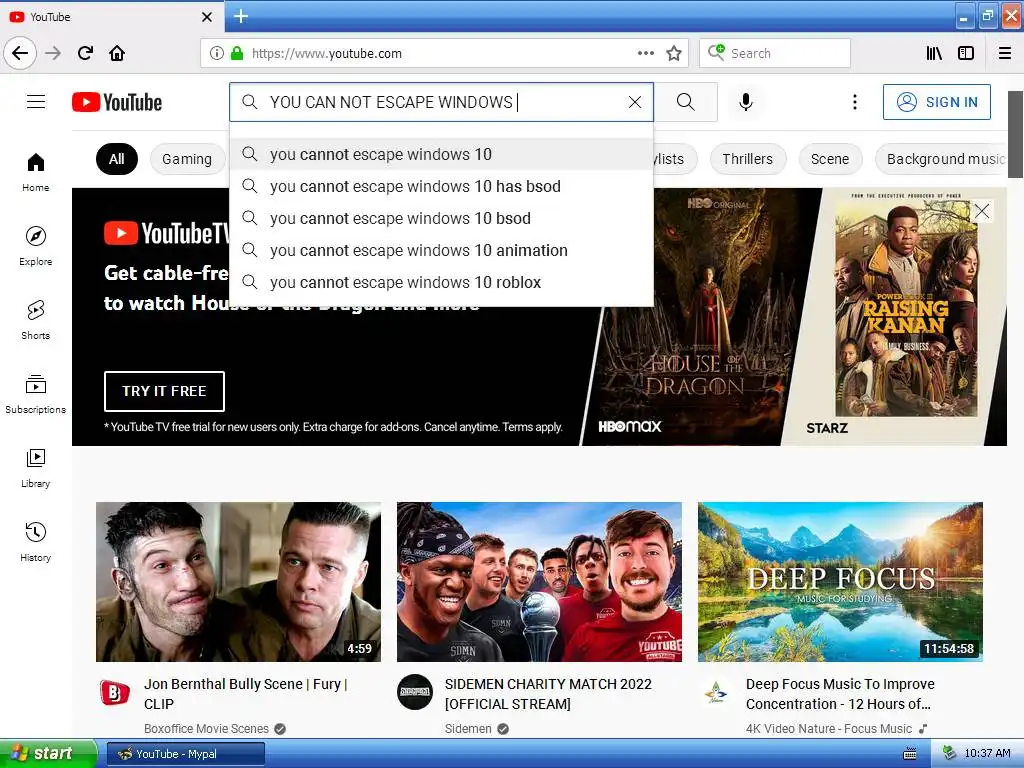Click Boxoffice Movie Scenes channel avatar

coord(114,692)
